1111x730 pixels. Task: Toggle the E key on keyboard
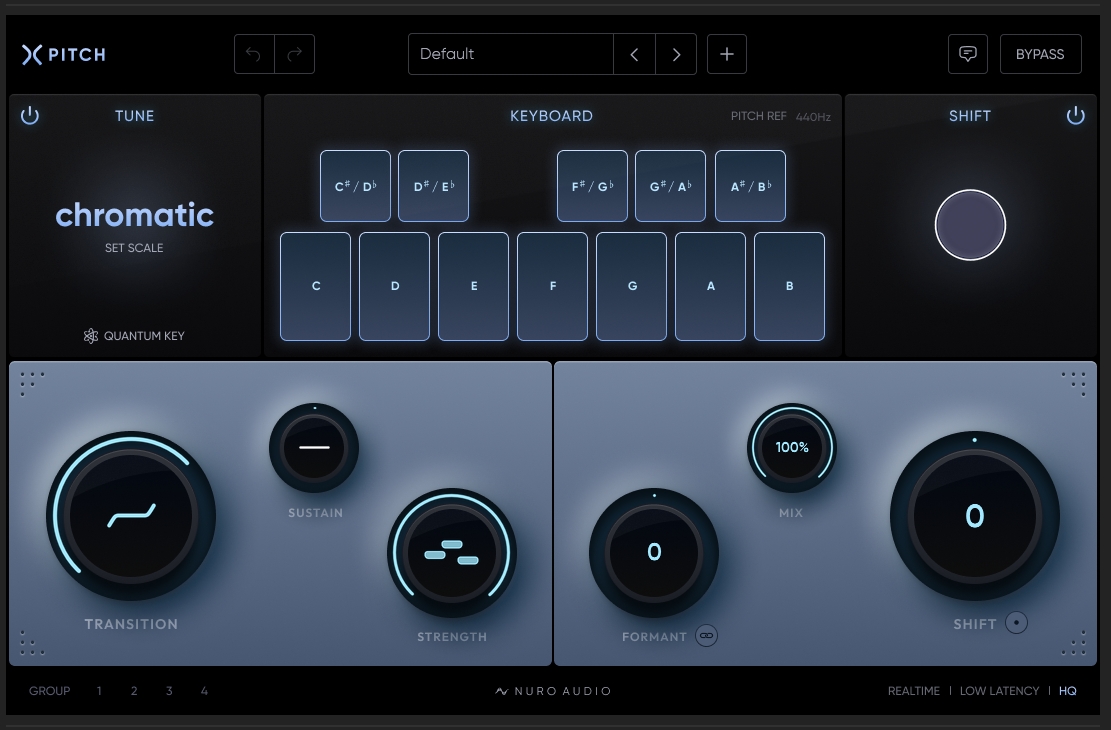(x=473, y=286)
